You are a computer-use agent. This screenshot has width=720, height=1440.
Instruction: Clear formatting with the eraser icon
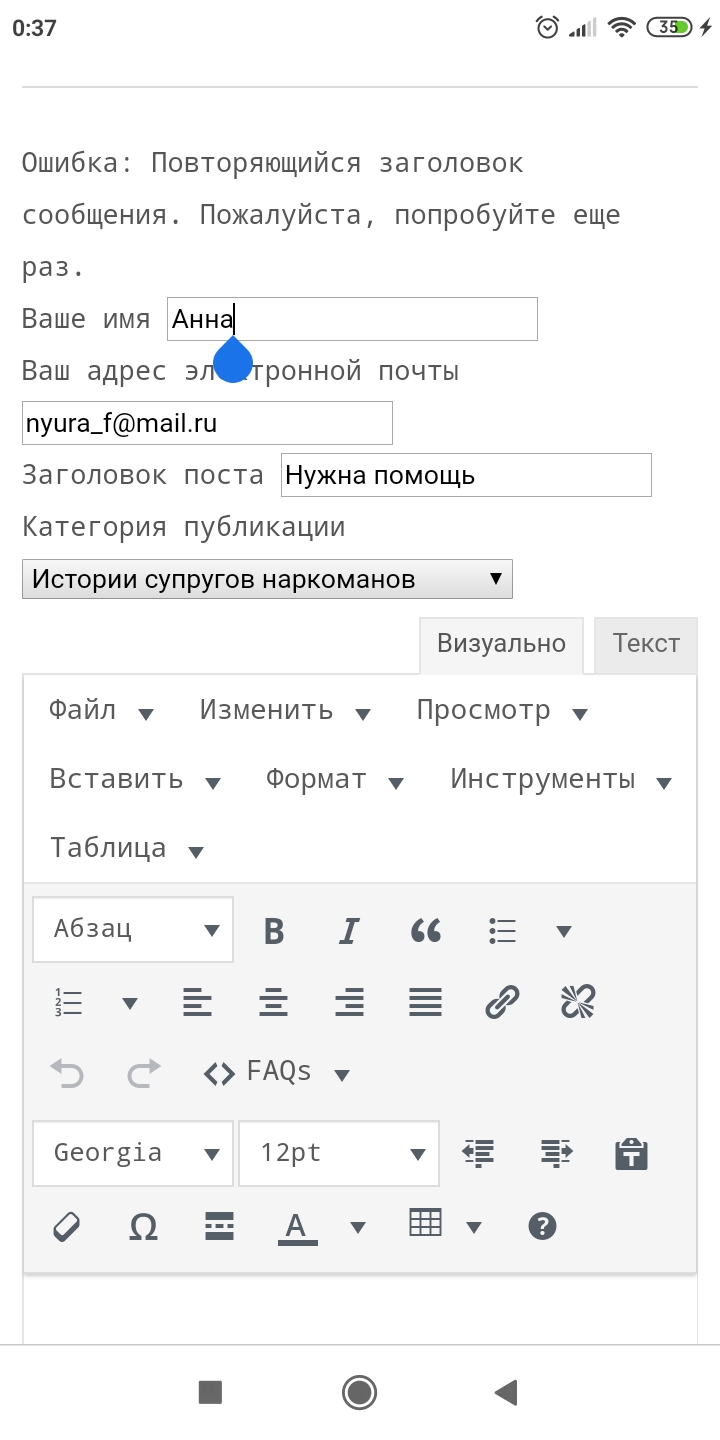(66, 1227)
